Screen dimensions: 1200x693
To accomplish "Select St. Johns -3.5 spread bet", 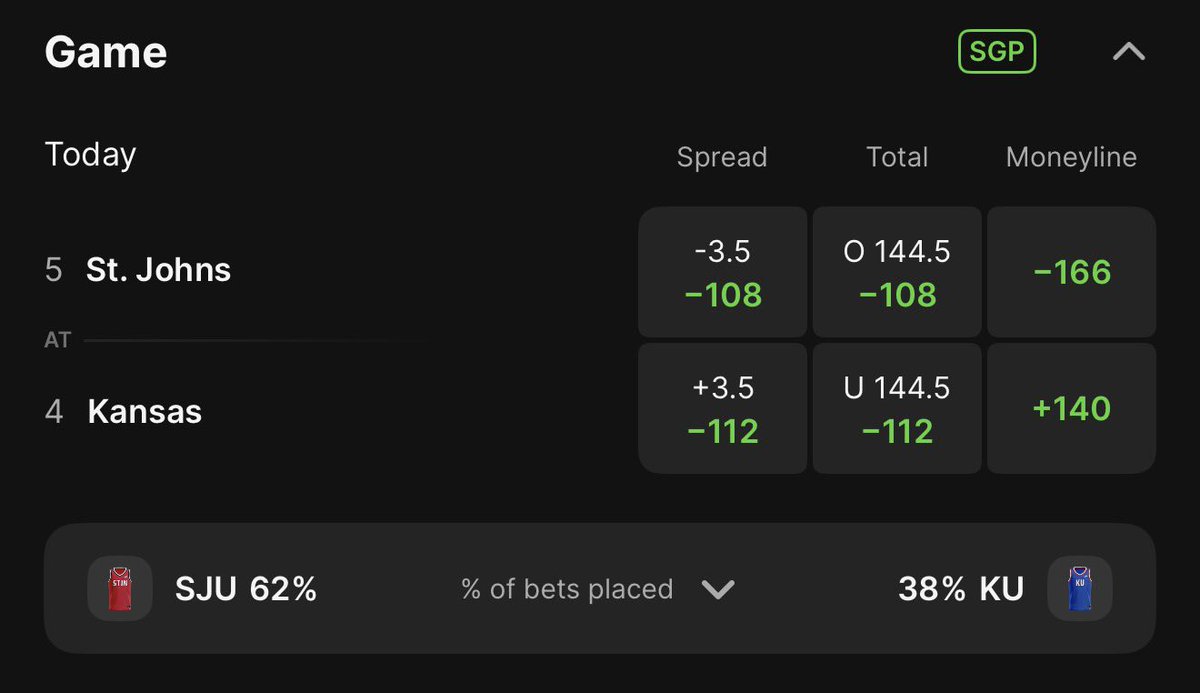I will tap(722, 272).
